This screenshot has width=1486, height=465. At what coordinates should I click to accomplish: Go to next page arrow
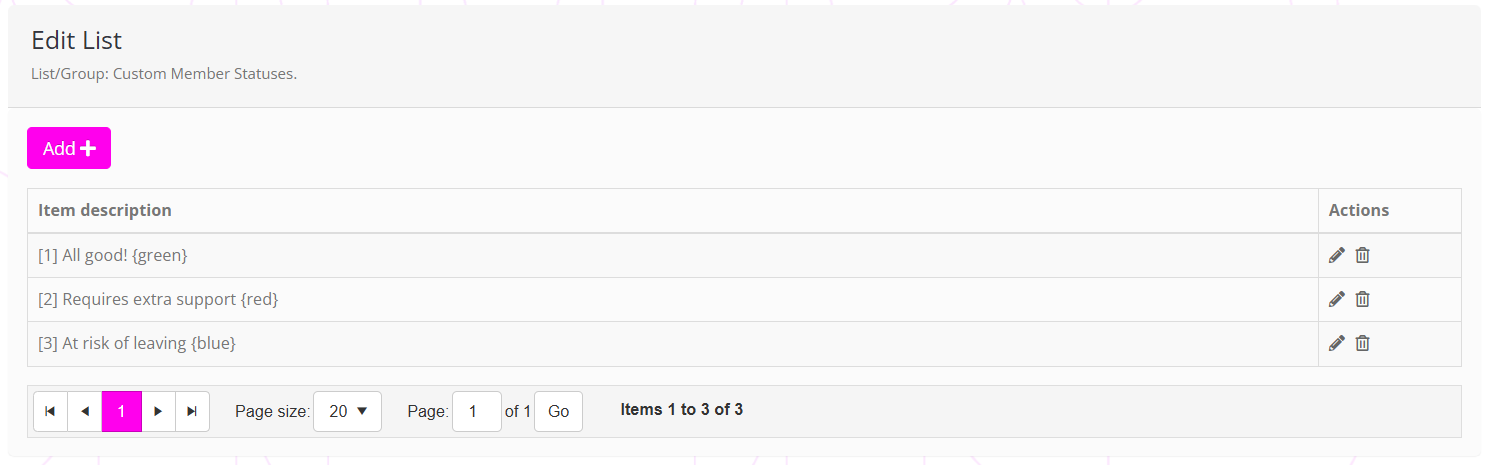[x=158, y=411]
